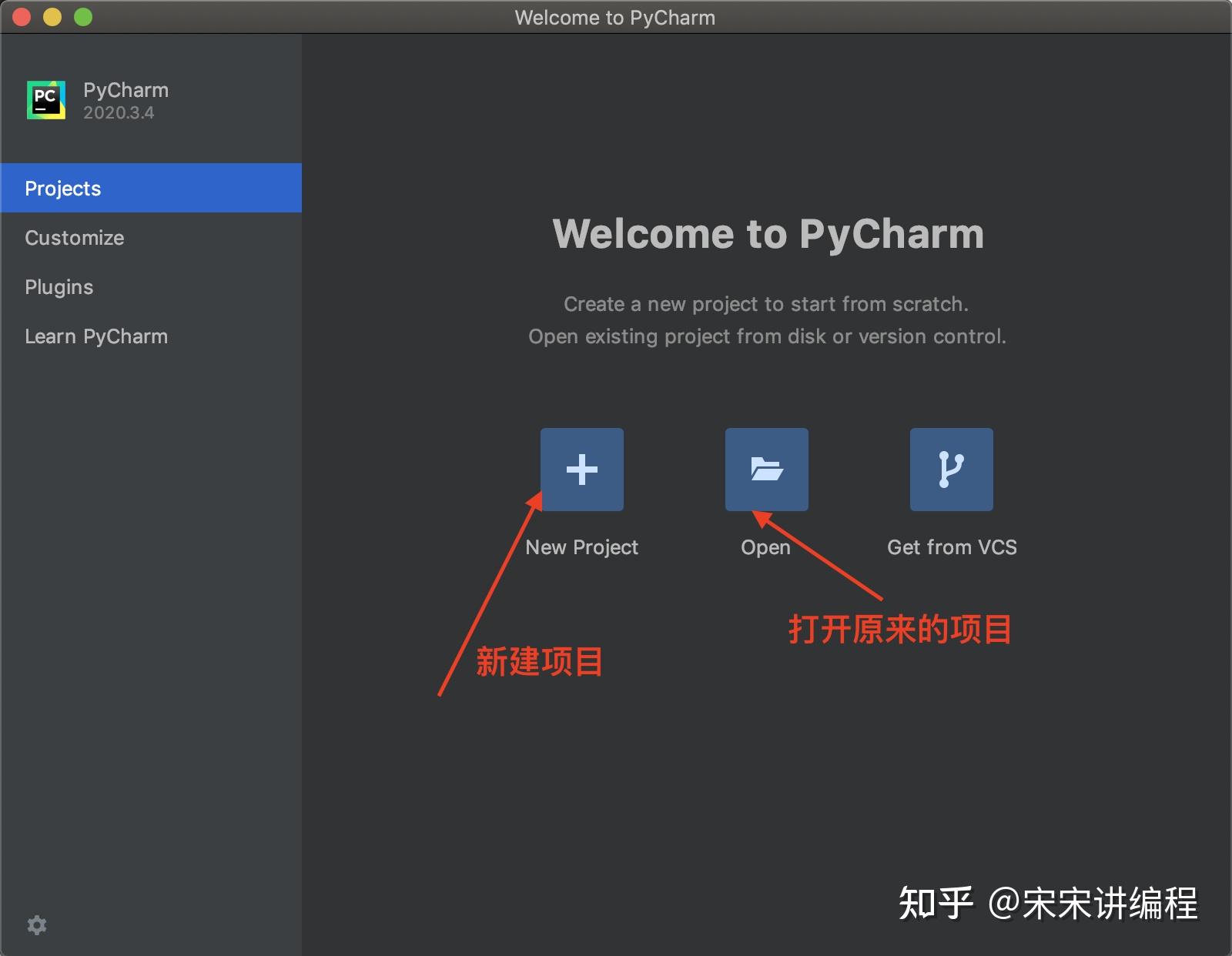Click the Welcome to PyCharm heading
Screen dimensions: 1232x956
[768, 234]
